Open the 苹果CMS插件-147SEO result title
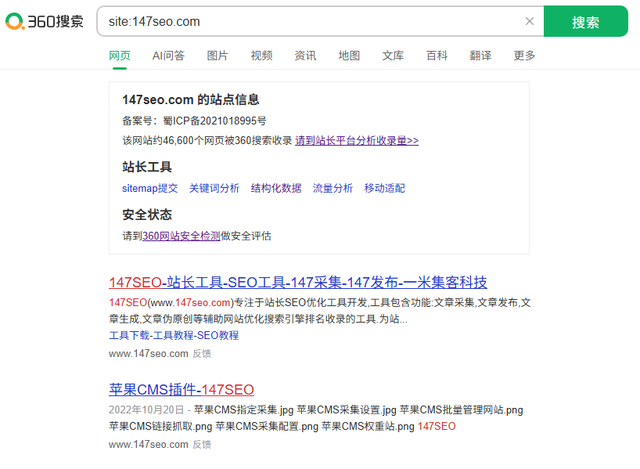 tap(182, 390)
